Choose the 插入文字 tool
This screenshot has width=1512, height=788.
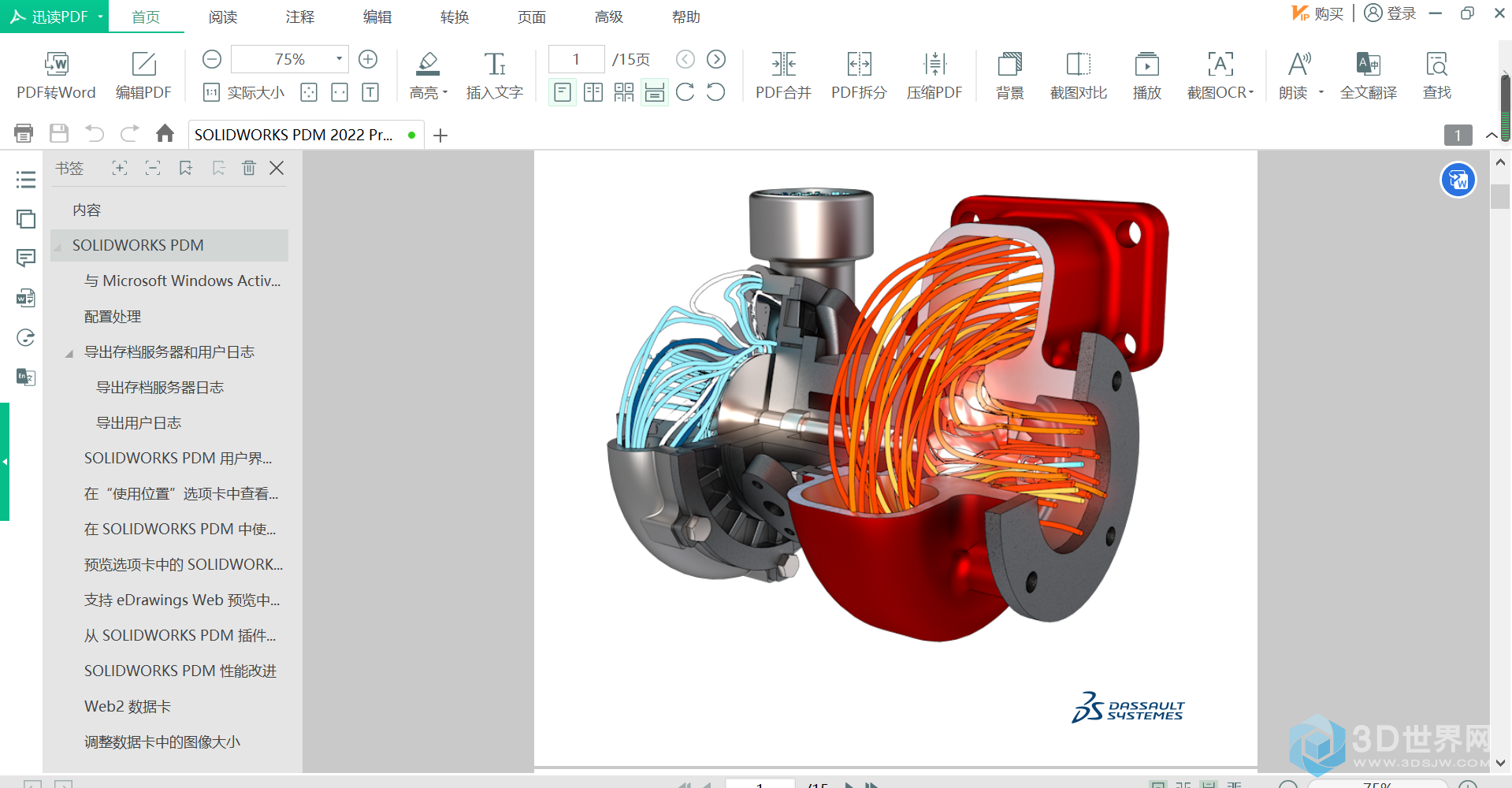[495, 76]
